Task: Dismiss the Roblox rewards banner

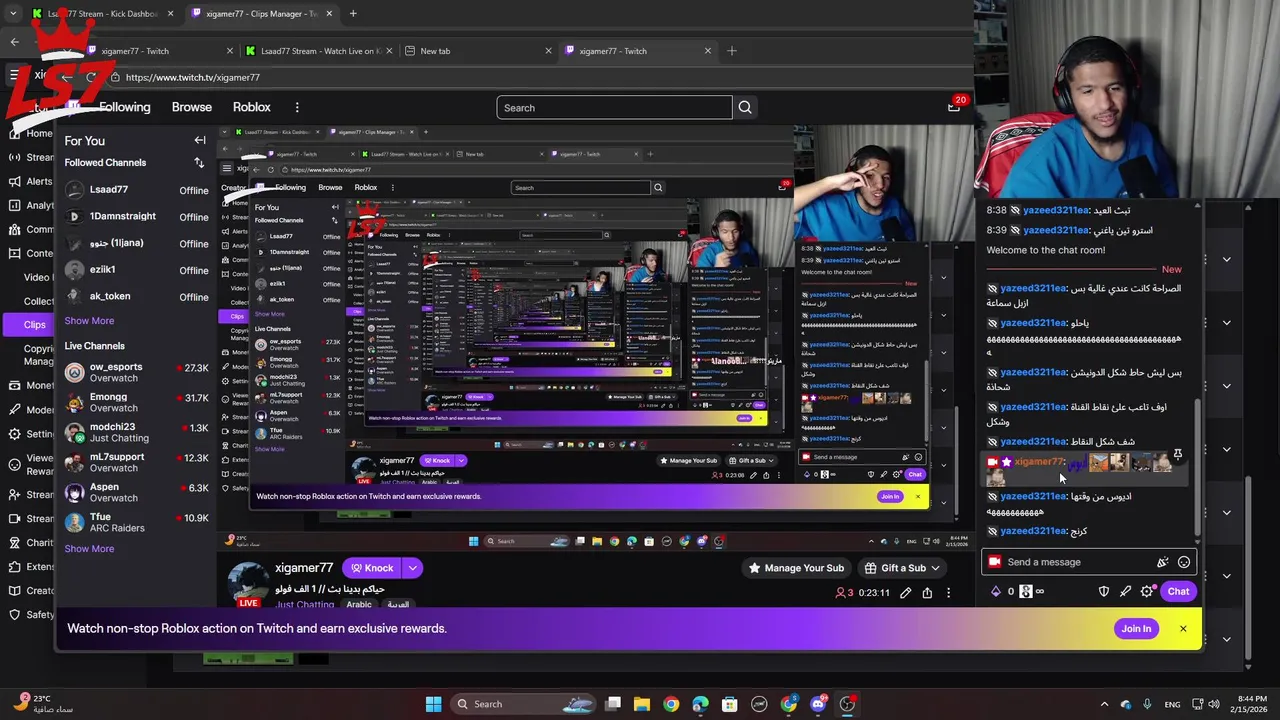Action: pyautogui.click(x=1183, y=629)
